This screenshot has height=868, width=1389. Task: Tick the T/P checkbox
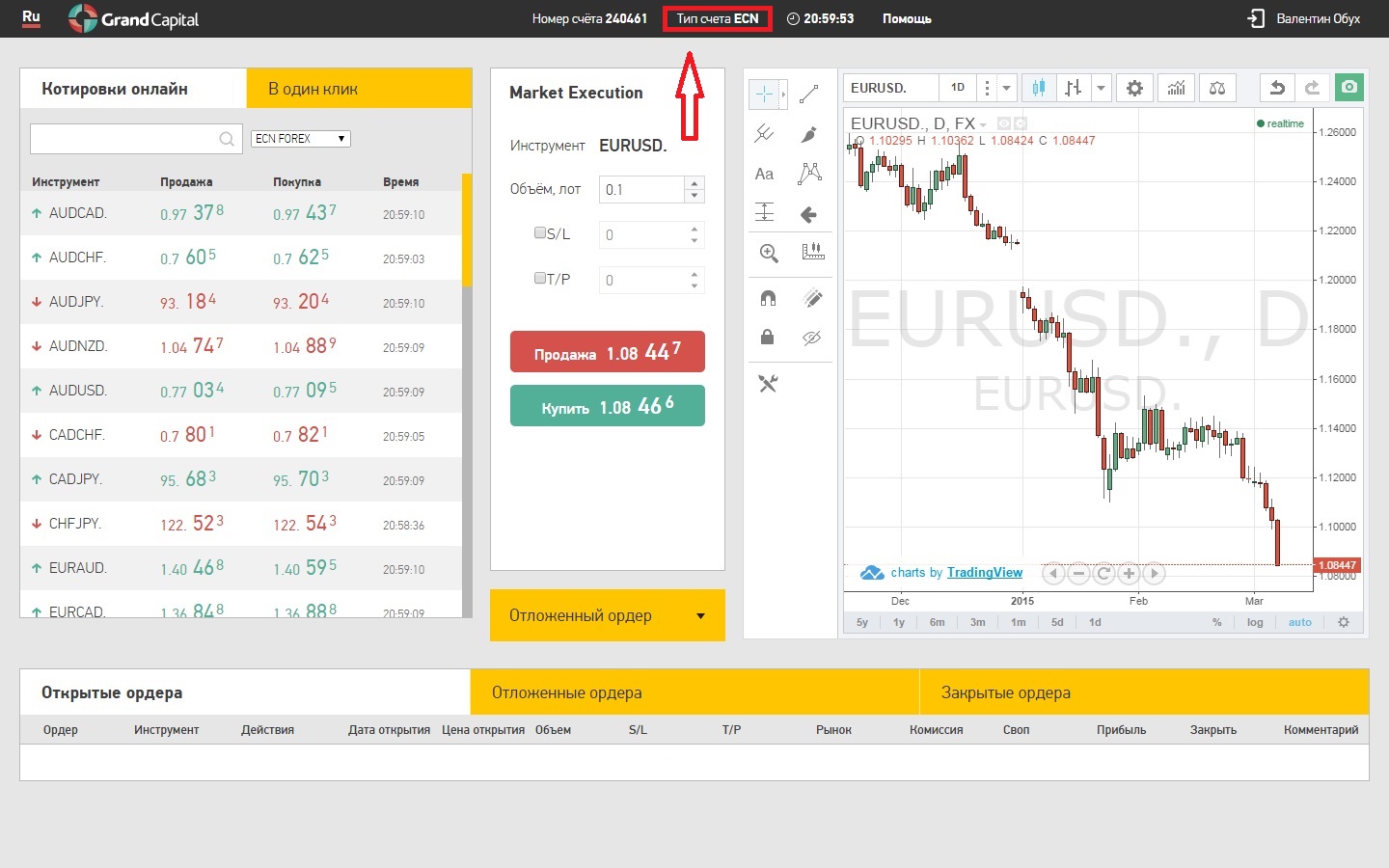tap(540, 278)
